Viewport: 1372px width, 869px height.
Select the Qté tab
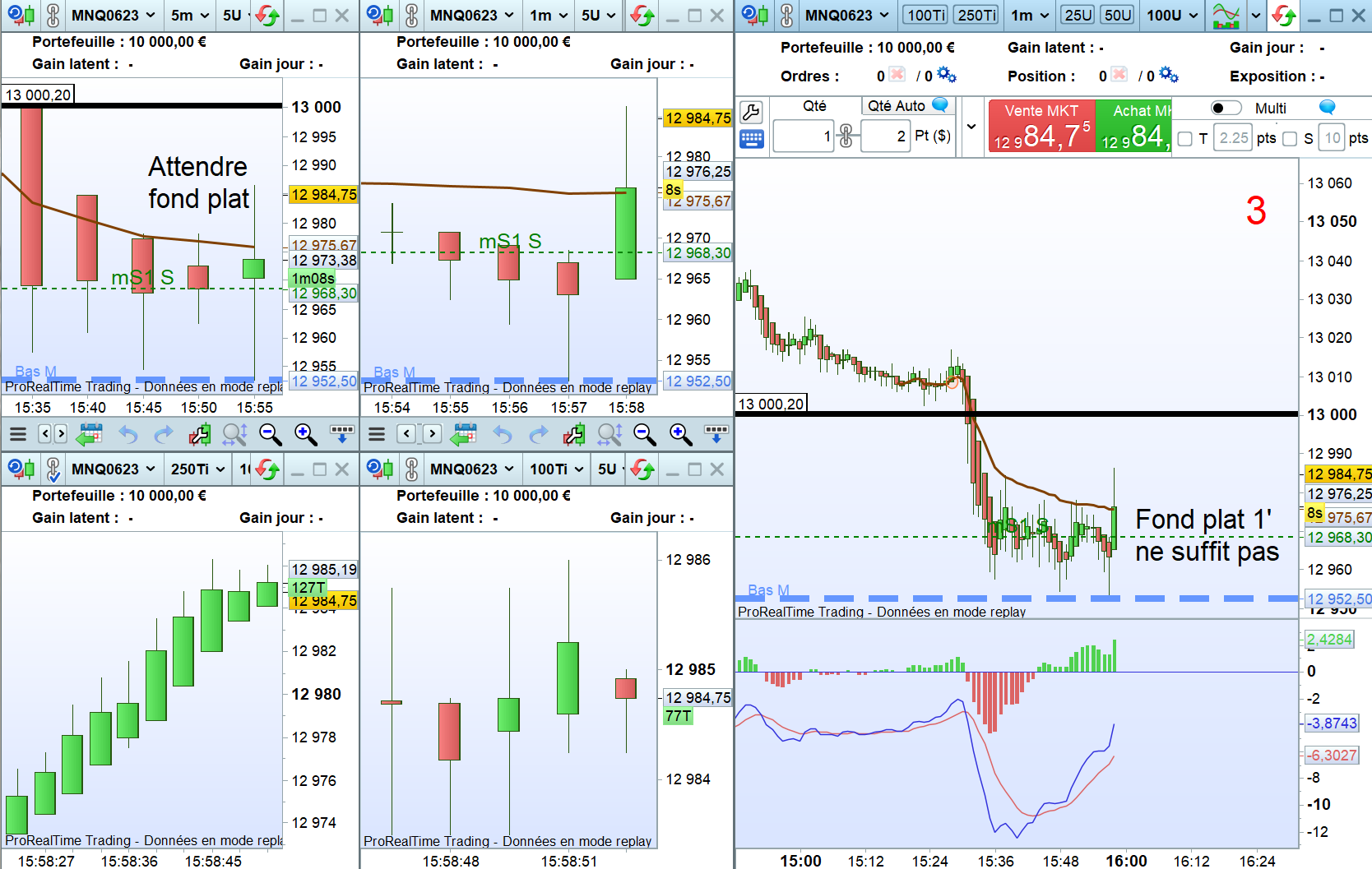point(814,105)
